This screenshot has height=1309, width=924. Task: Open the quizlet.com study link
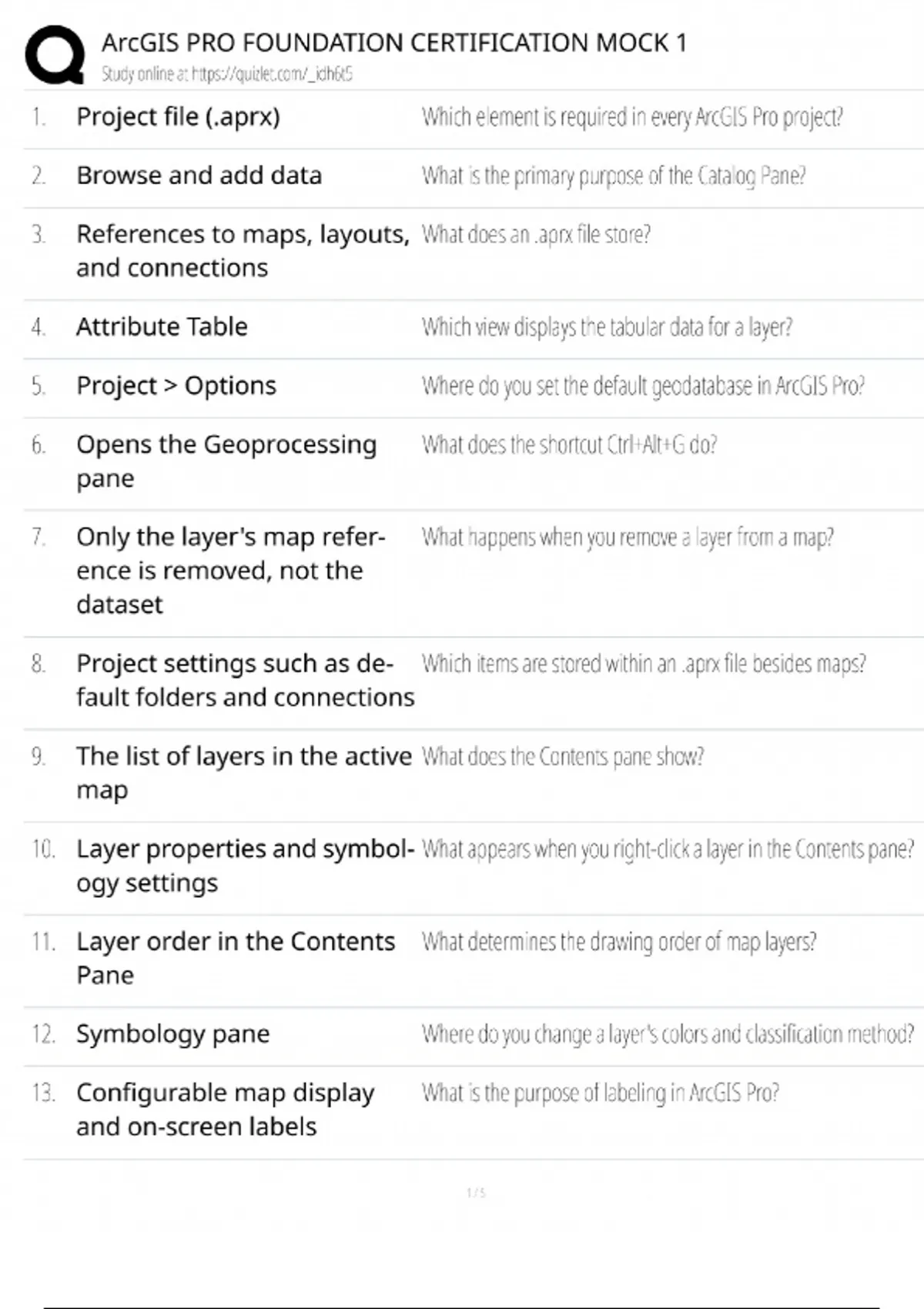[227, 74]
